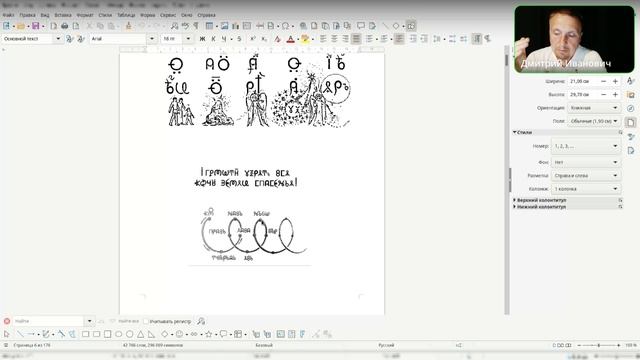Image resolution: width=640 pixels, height=360 pixels.
Task: Open the Таблица menu
Action: [126, 15]
